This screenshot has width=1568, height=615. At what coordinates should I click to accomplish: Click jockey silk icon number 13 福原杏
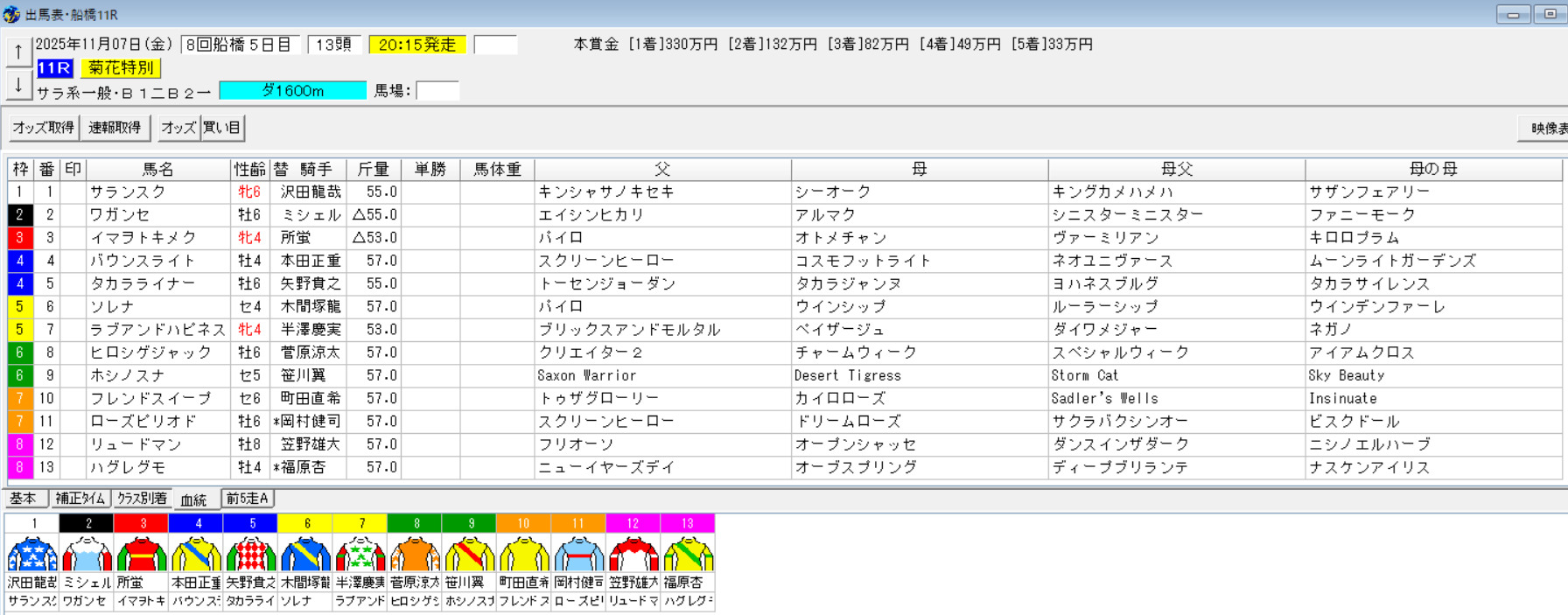click(689, 555)
